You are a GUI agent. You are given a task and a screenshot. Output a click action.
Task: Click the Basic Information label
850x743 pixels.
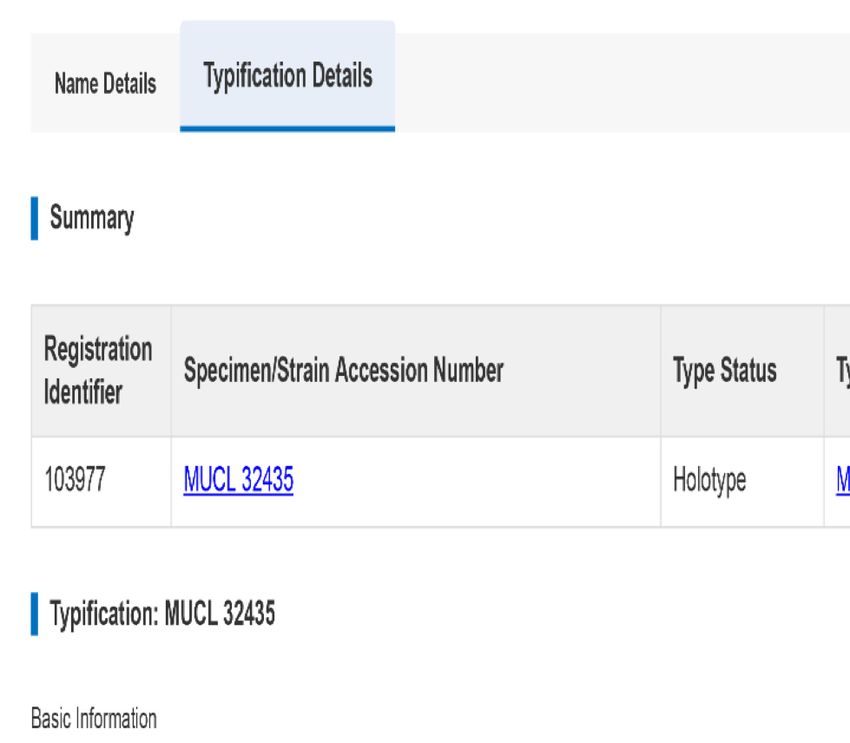coord(94,719)
